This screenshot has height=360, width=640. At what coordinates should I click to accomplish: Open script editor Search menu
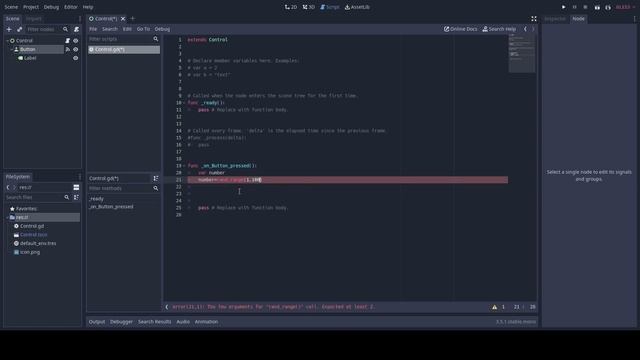coord(110,29)
